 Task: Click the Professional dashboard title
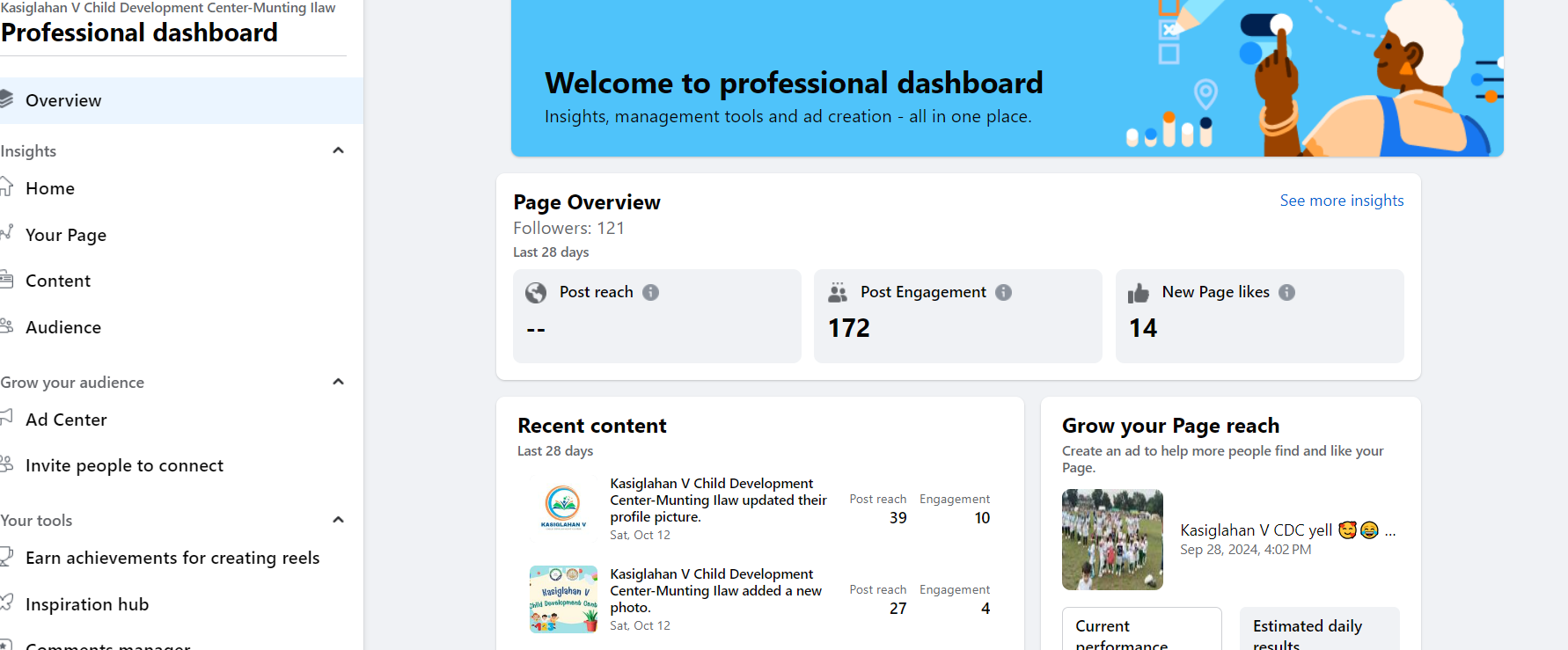click(139, 33)
